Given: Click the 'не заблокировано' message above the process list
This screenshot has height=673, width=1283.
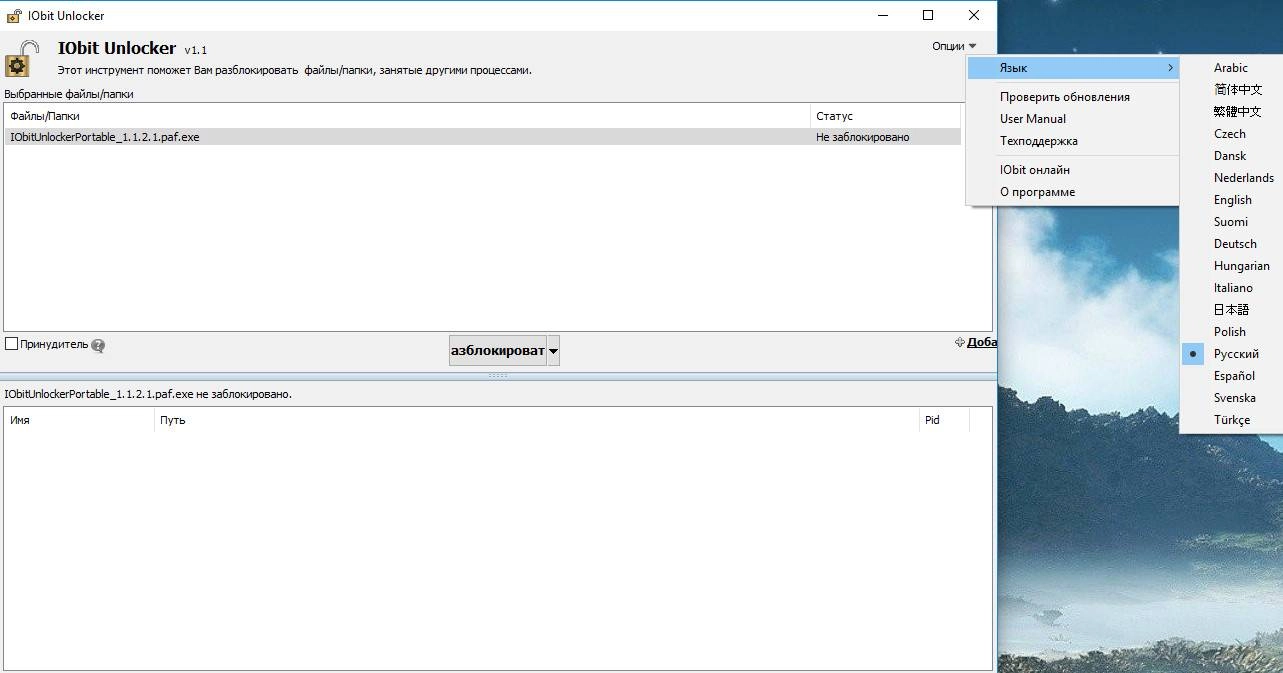Looking at the screenshot, I should point(148,394).
